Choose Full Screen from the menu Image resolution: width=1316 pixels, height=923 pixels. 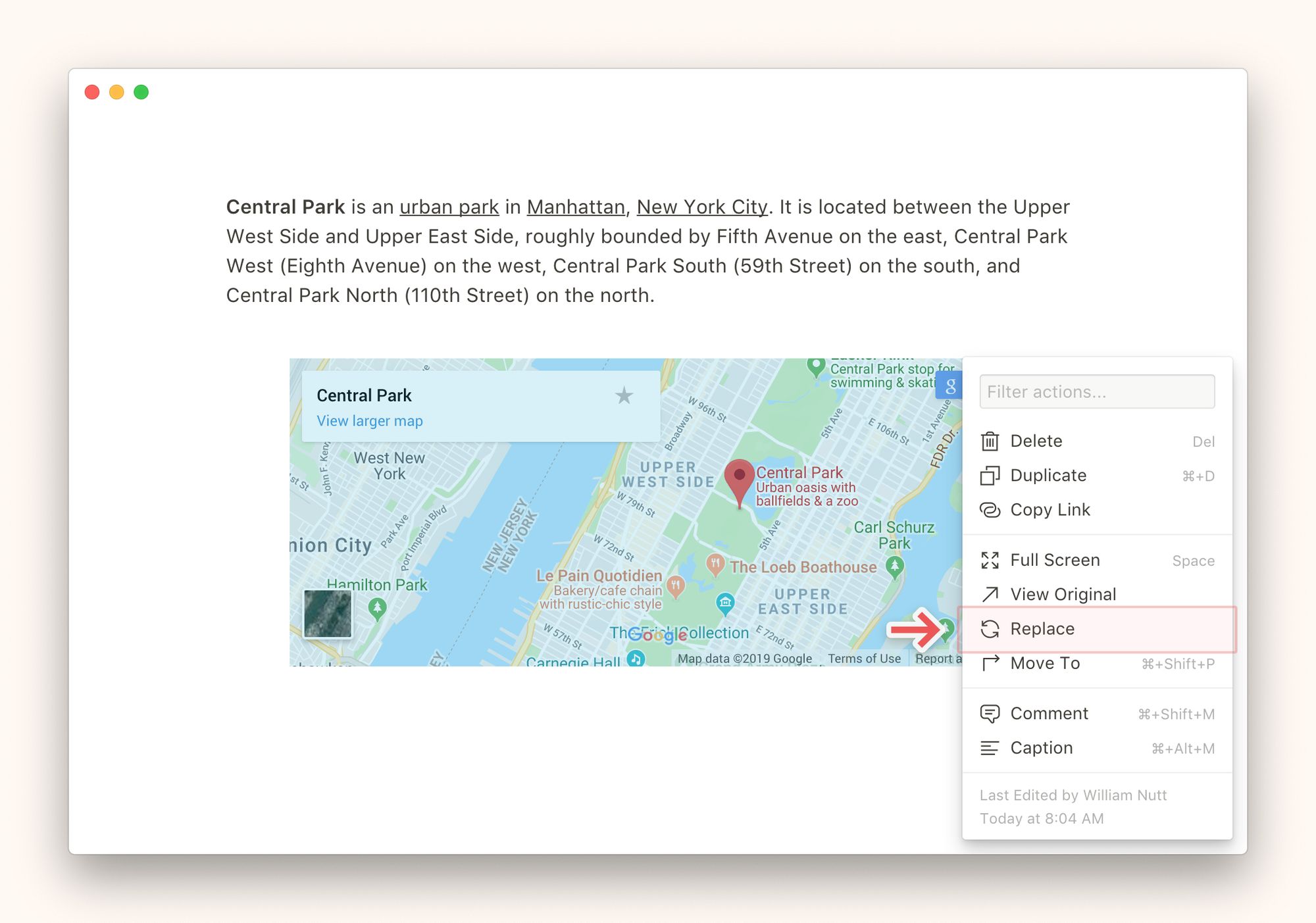coord(1097,561)
